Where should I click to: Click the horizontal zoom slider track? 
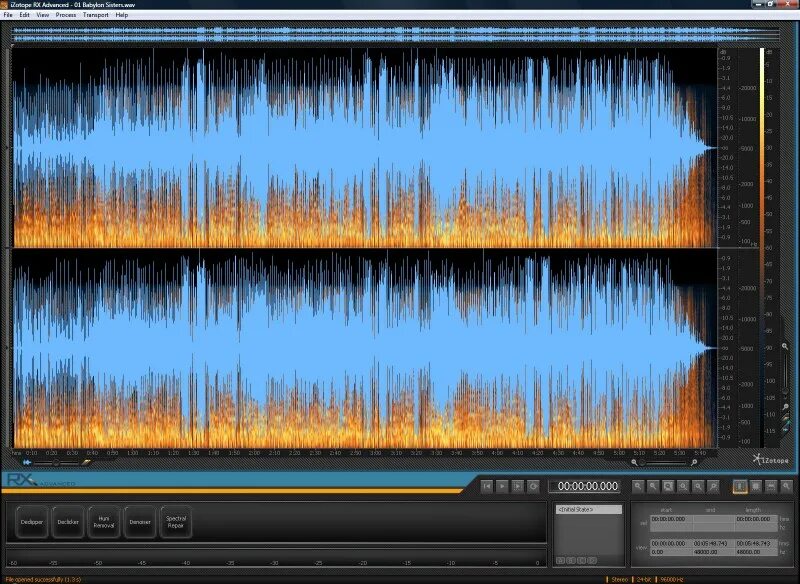tap(664, 463)
